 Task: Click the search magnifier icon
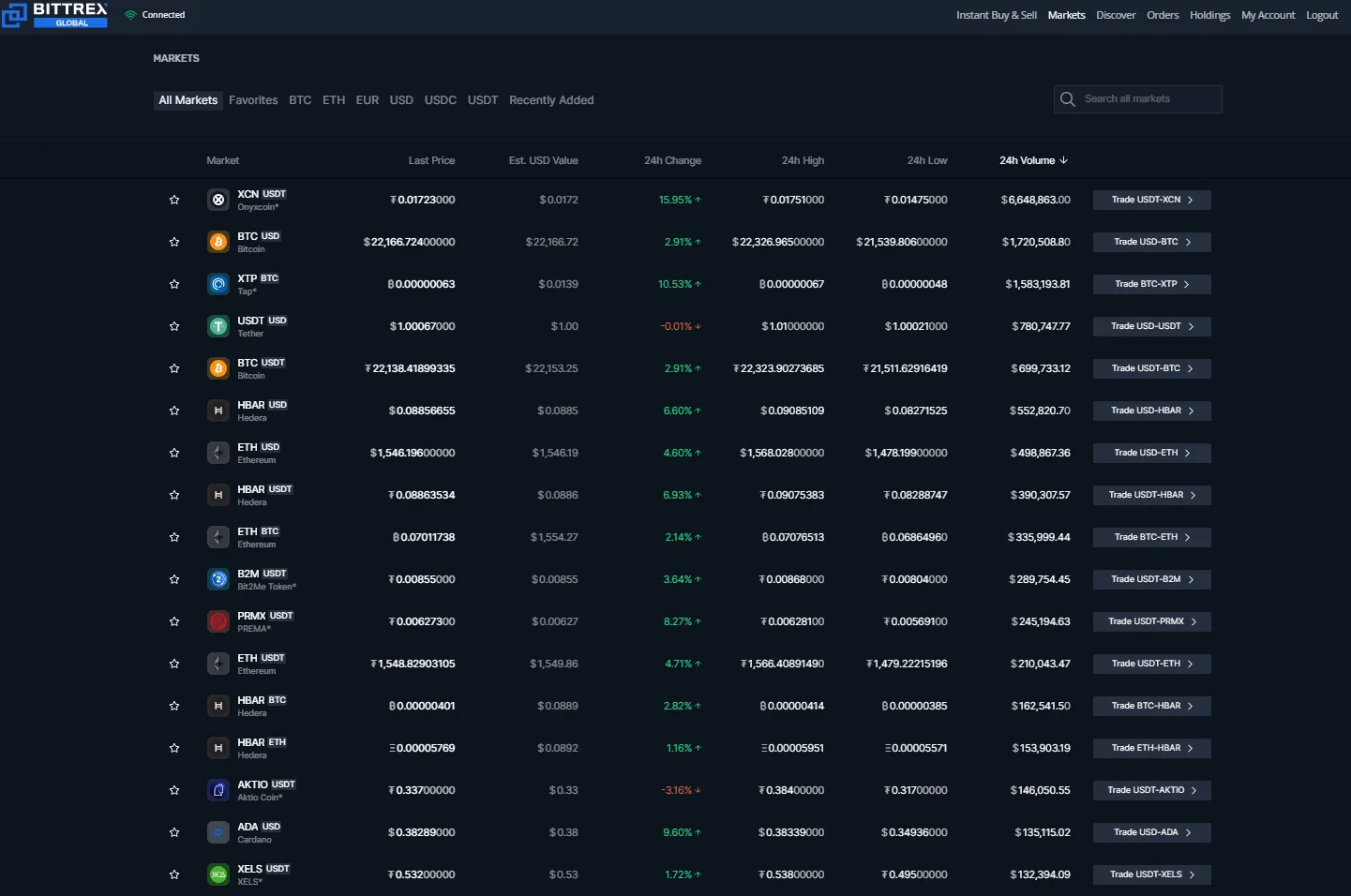1067,99
